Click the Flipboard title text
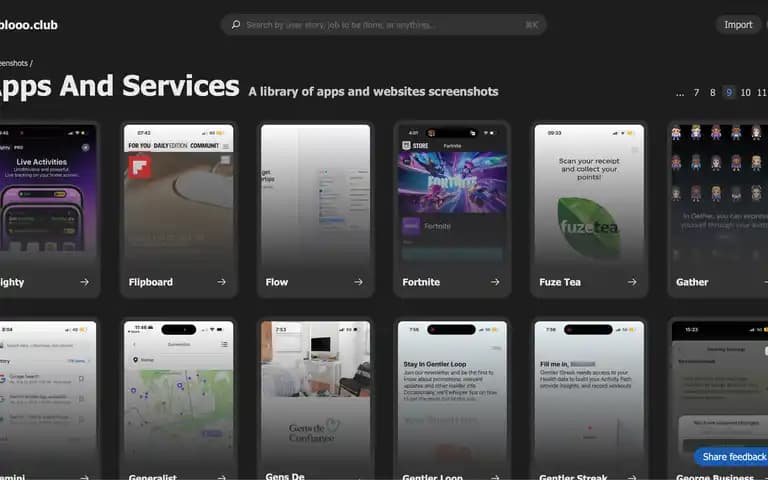Viewport: 768px width, 480px height. (x=150, y=282)
